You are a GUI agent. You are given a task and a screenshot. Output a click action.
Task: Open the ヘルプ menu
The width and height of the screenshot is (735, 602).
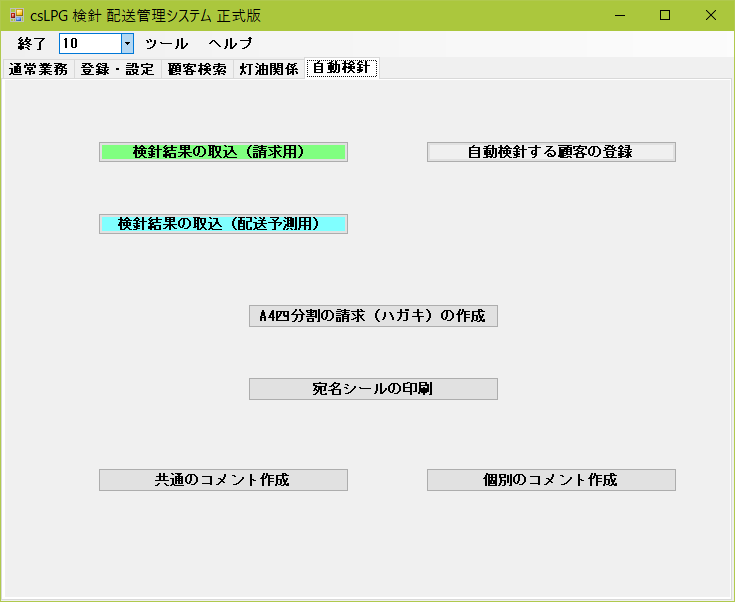231,44
